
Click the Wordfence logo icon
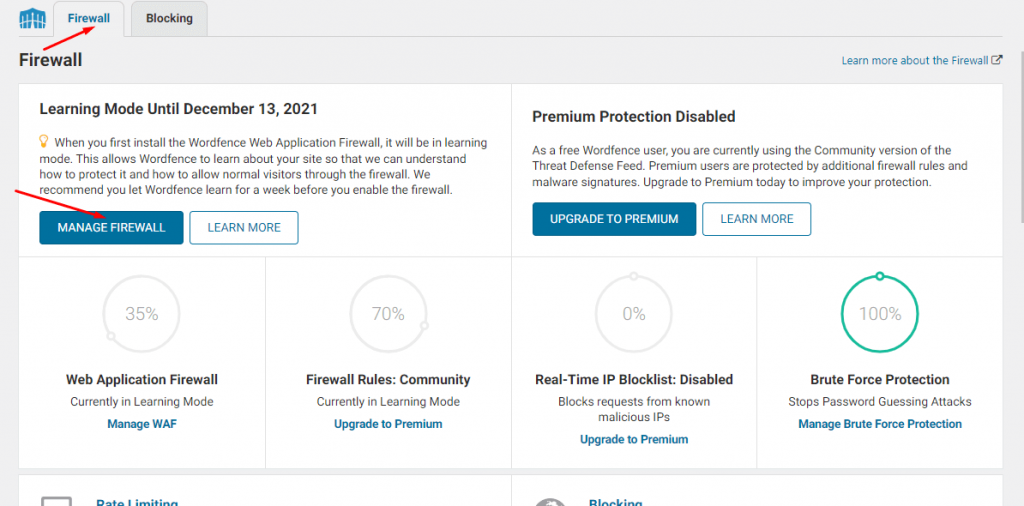[x=33, y=19]
